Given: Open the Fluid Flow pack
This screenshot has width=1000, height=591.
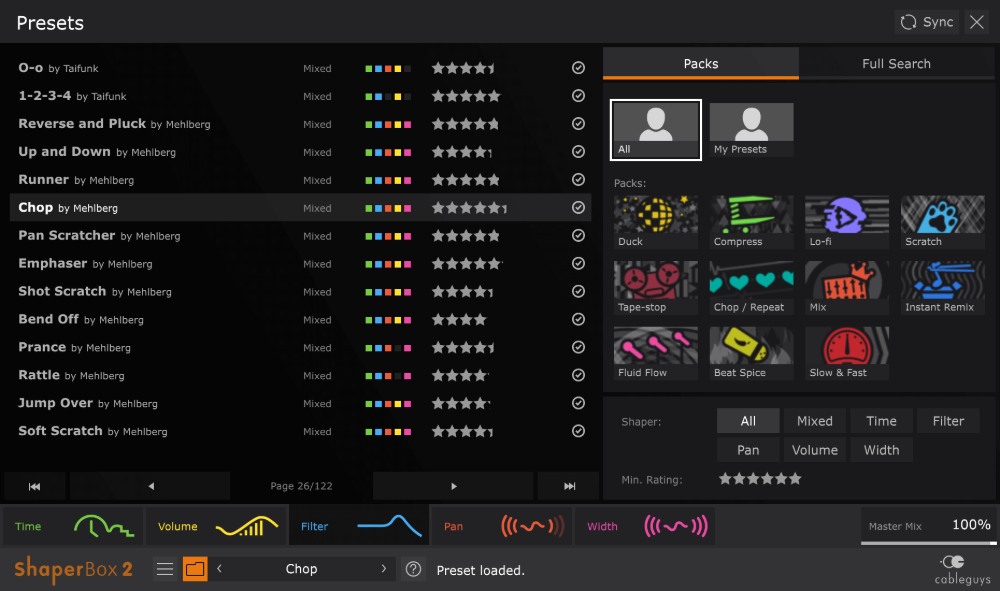Looking at the screenshot, I should pos(655,353).
